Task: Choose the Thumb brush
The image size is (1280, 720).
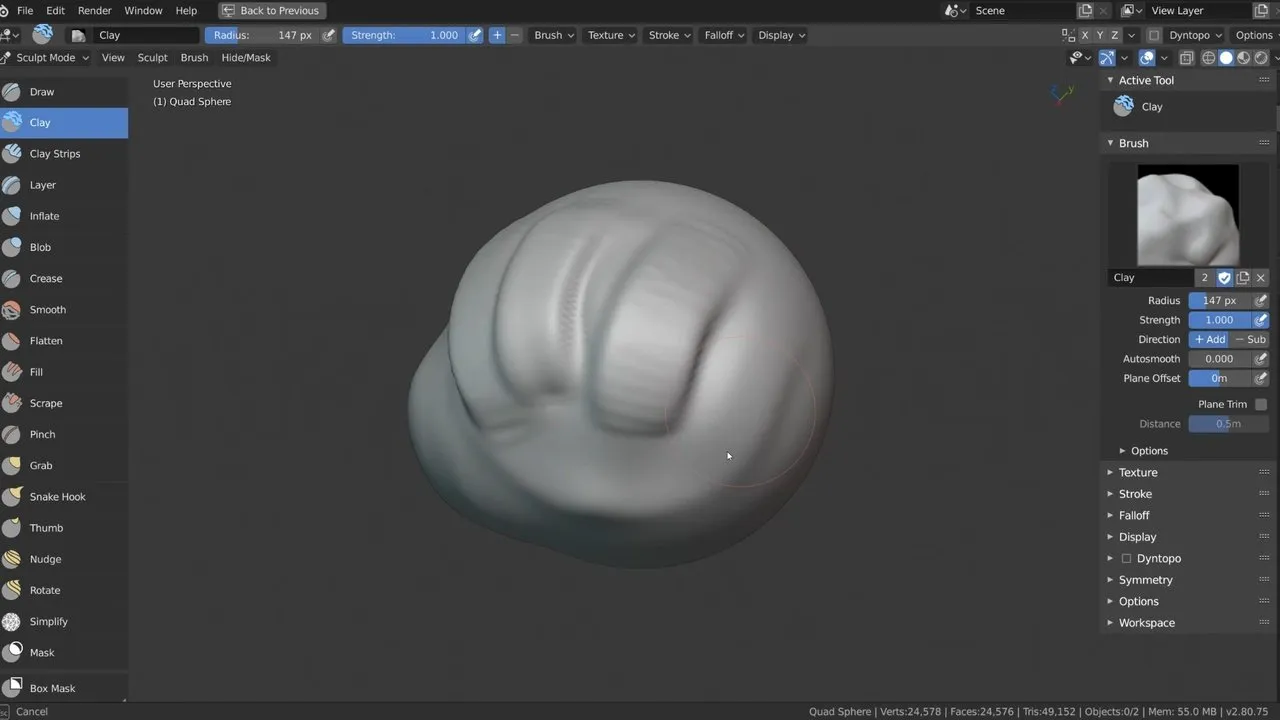Action: pos(64,528)
